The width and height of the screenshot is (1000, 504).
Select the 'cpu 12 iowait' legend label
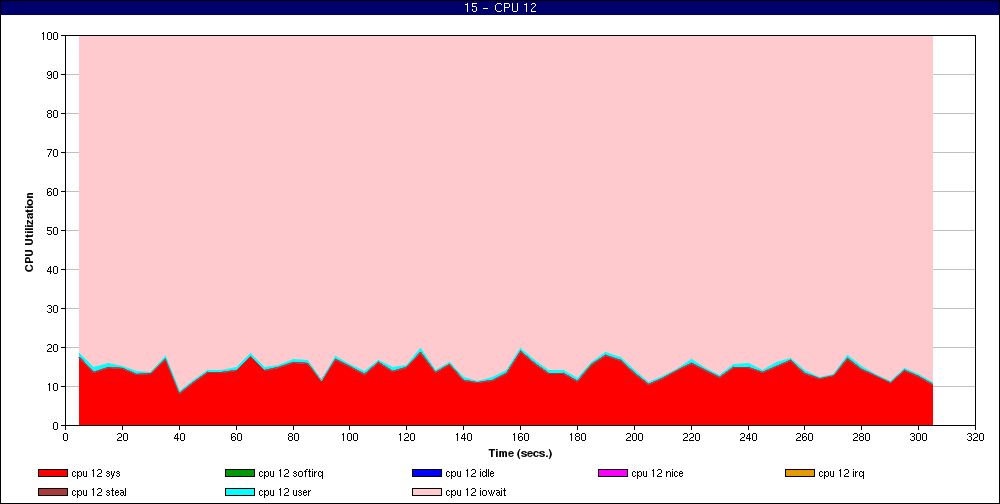pyautogui.click(x=476, y=493)
